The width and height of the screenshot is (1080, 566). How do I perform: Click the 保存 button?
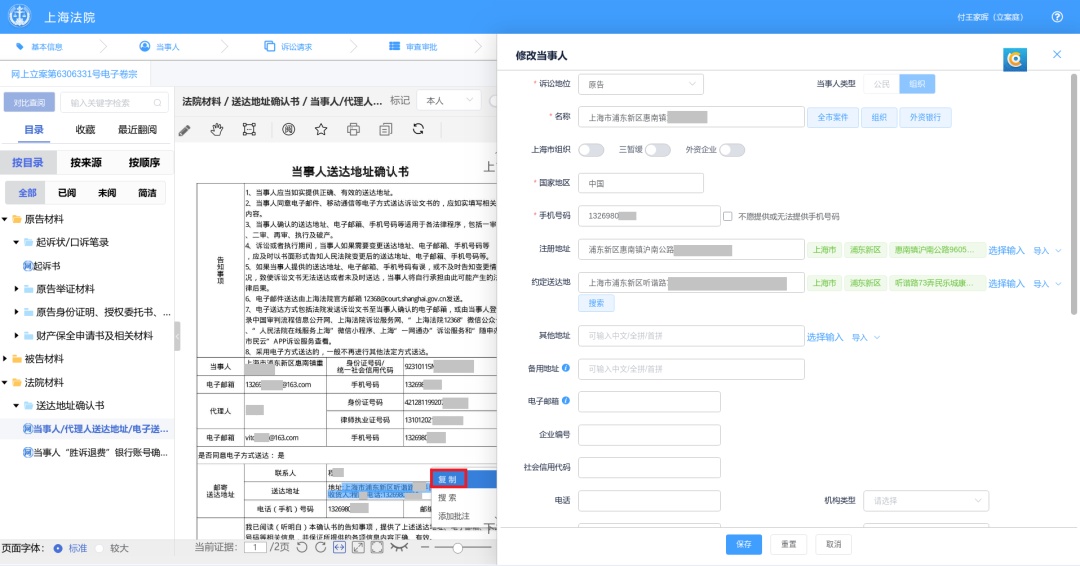(743, 544)
